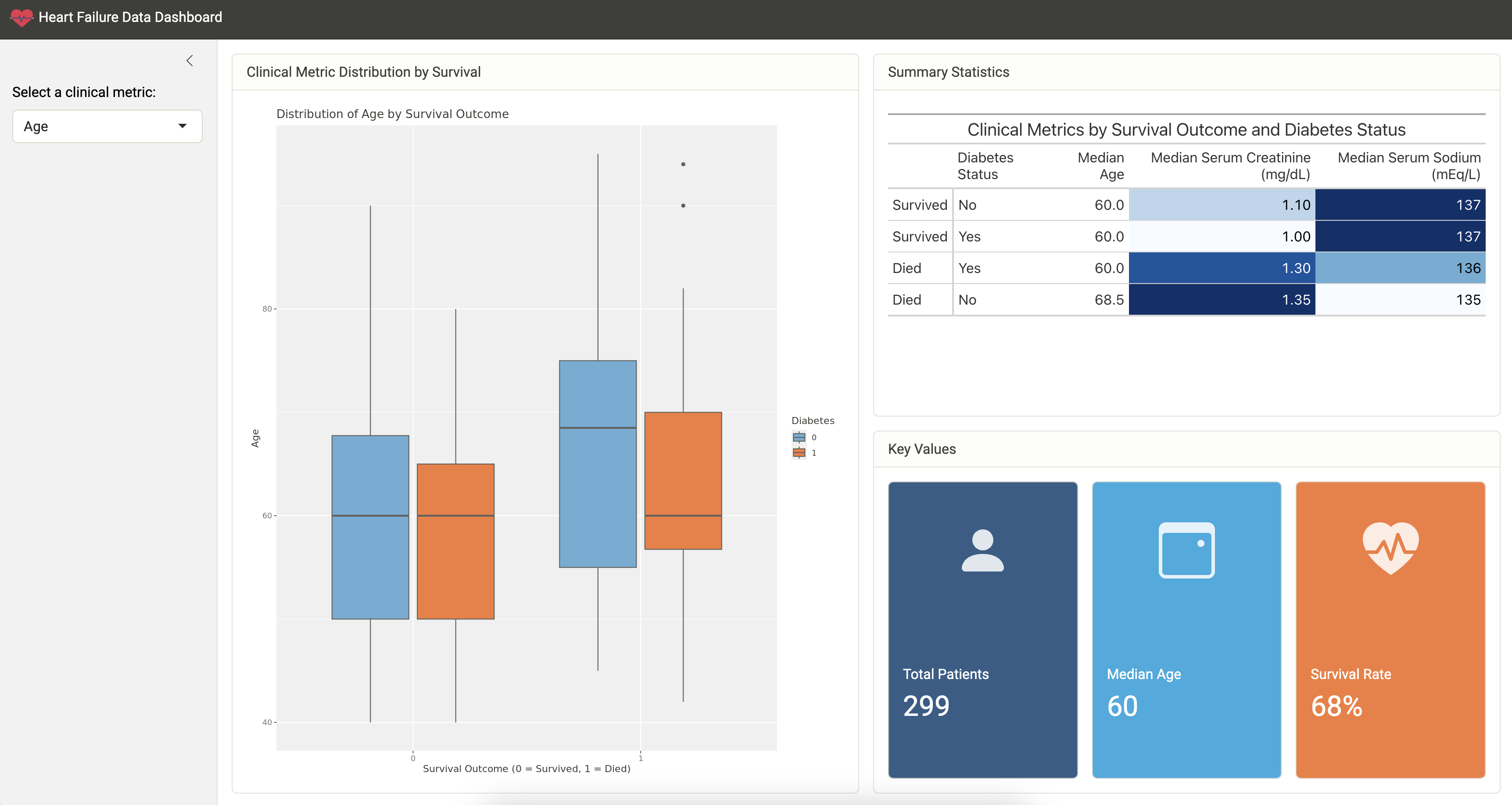Screen dimensions: 1512x805
Task: Toggle the Diabetes 0 group in the legend
Action: pyautogui.click(x=805, y=437)
